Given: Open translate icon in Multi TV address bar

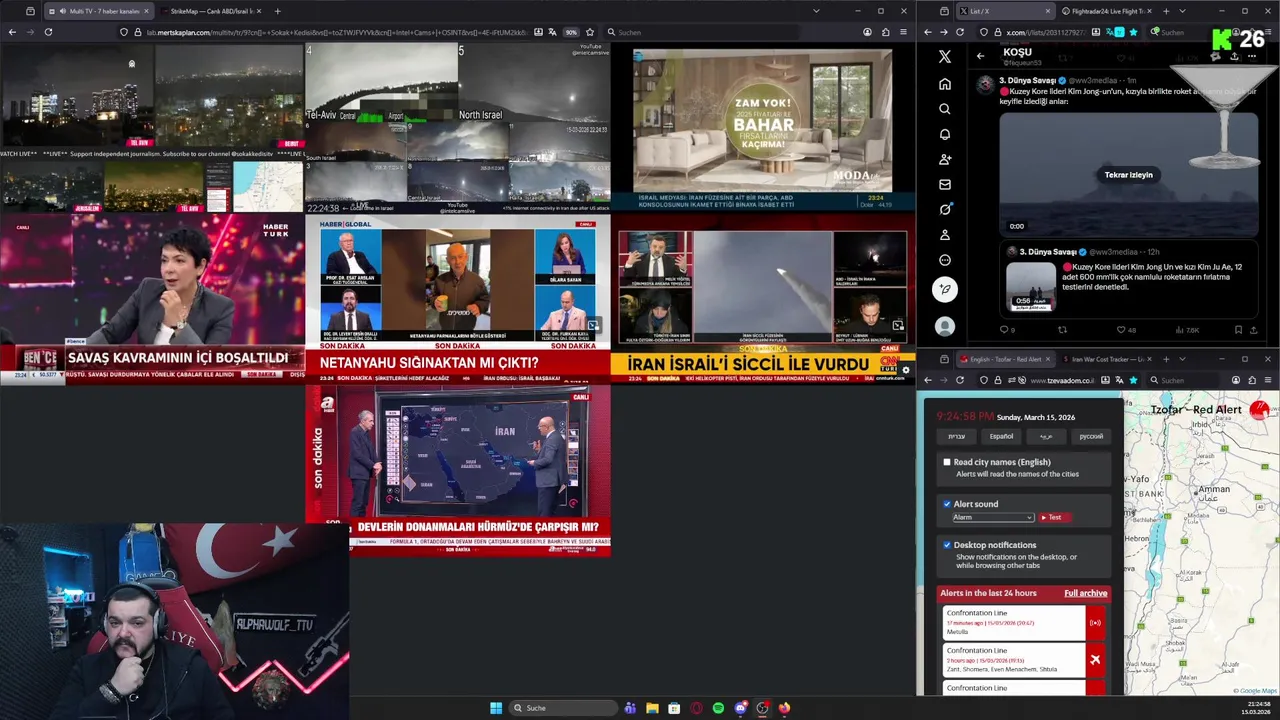Looking at the screenshot, I should click(x=554, y=32).
